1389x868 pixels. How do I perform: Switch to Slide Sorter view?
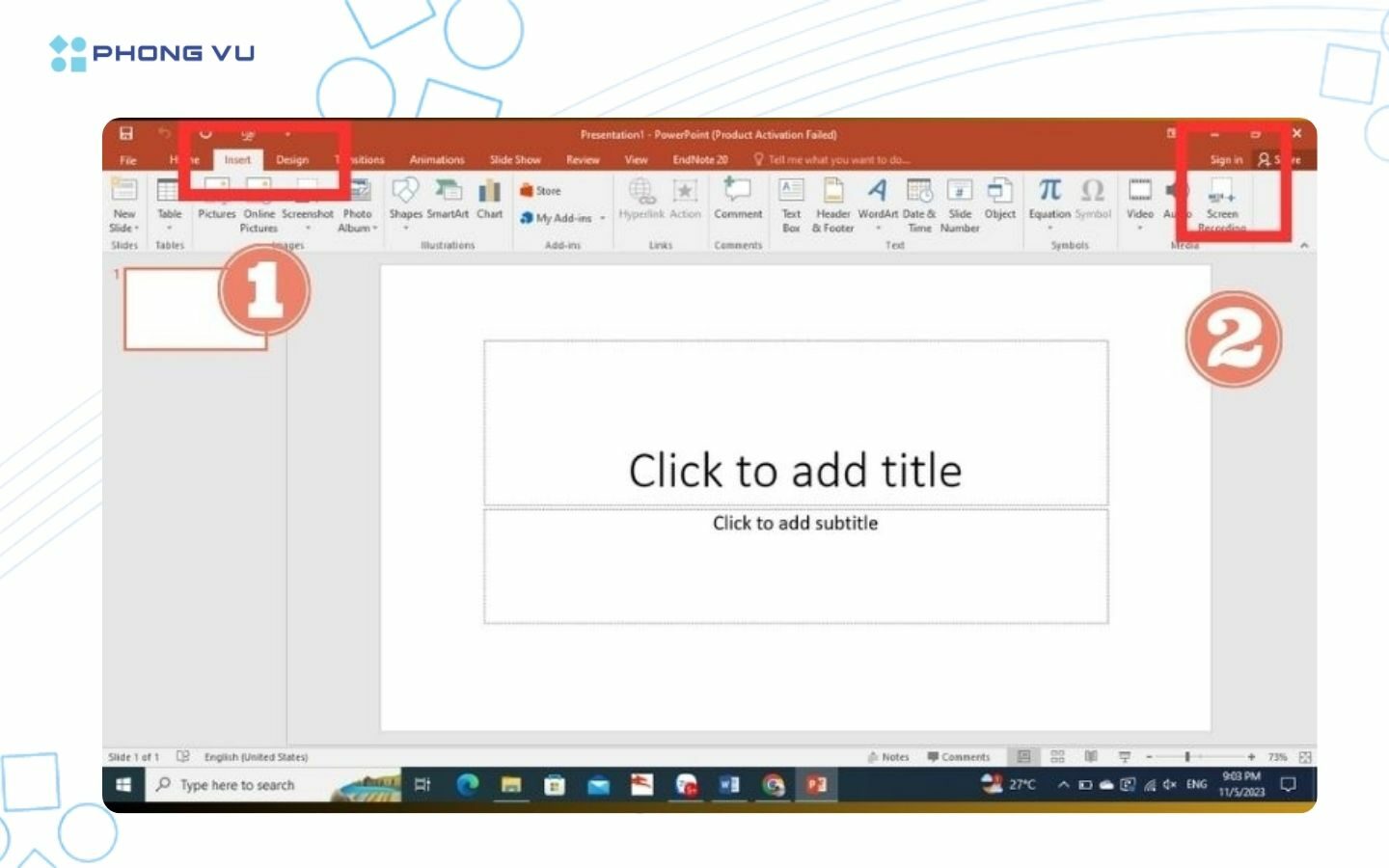[1057, 757]
